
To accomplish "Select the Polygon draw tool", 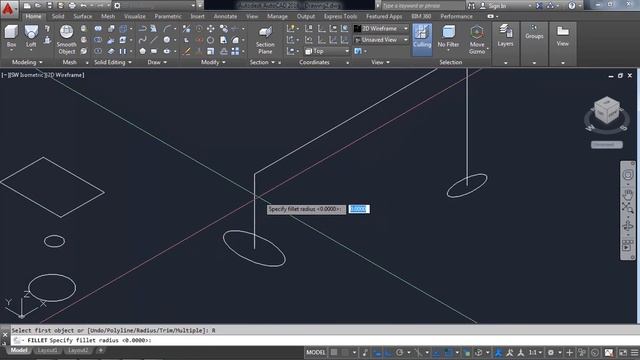I will pos(142,51).
